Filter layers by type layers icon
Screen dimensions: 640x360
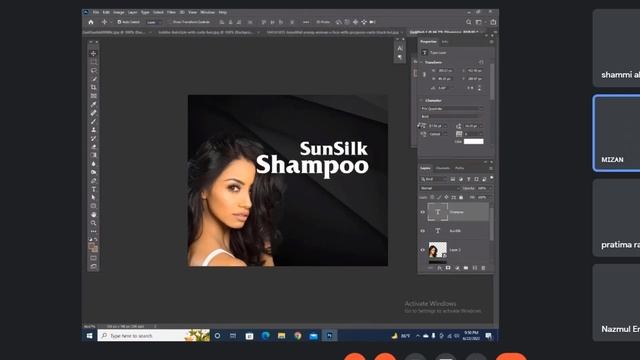point(469,179)
